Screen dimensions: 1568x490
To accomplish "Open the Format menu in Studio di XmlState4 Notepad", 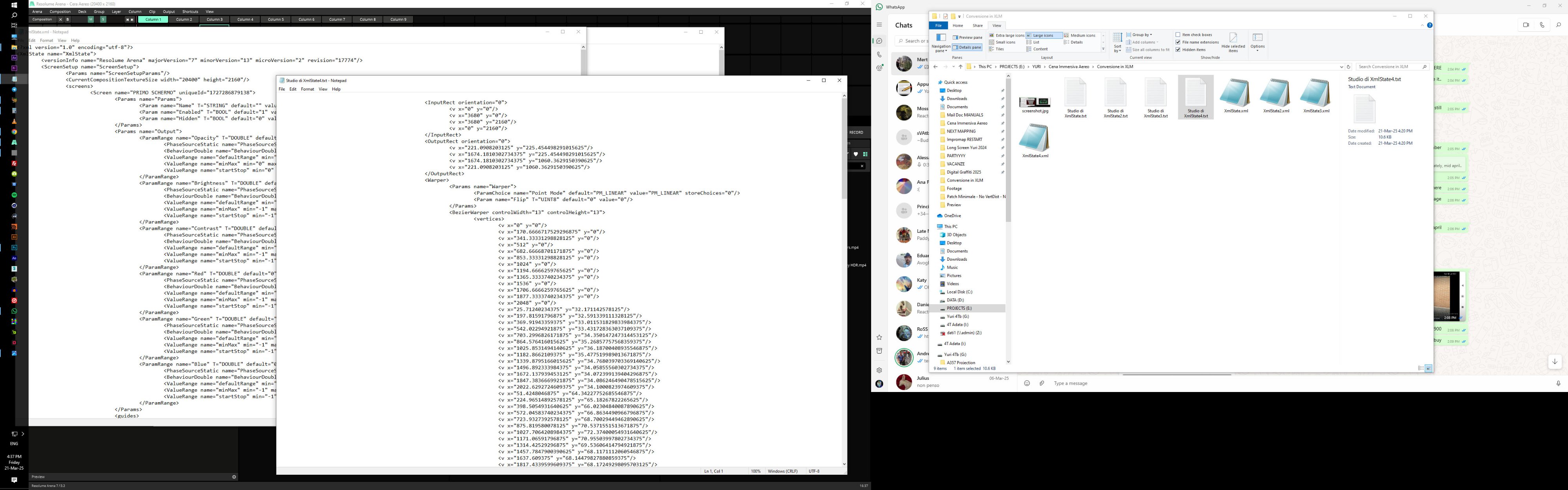I will coord(307,89).
